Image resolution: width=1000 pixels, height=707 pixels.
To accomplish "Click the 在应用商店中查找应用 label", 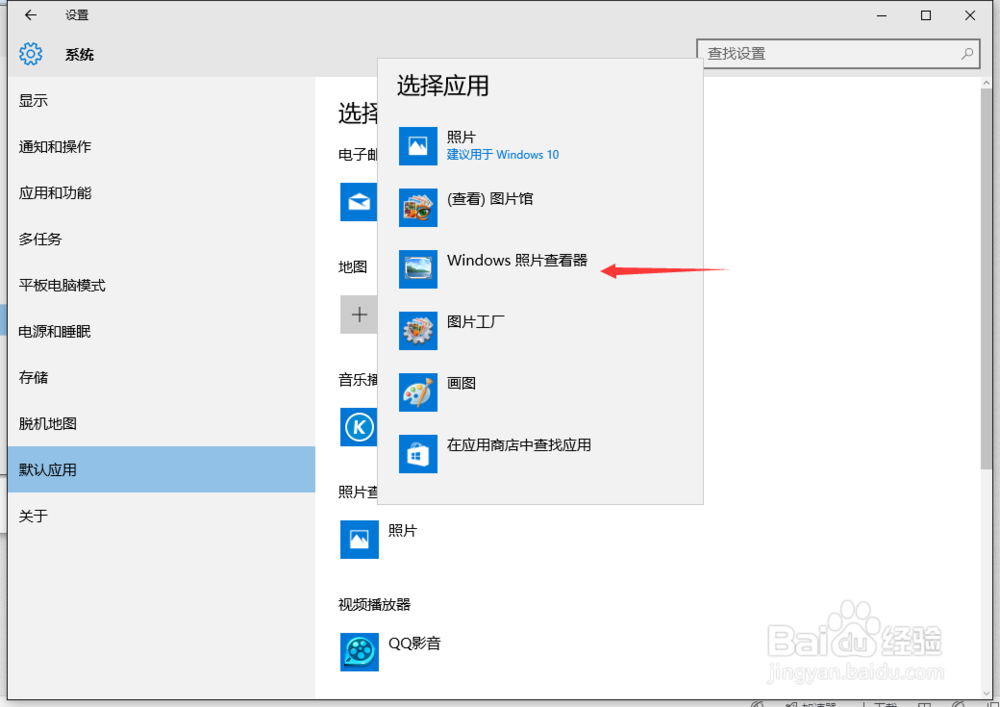I will pyautogui.click(x=518, y=445).
